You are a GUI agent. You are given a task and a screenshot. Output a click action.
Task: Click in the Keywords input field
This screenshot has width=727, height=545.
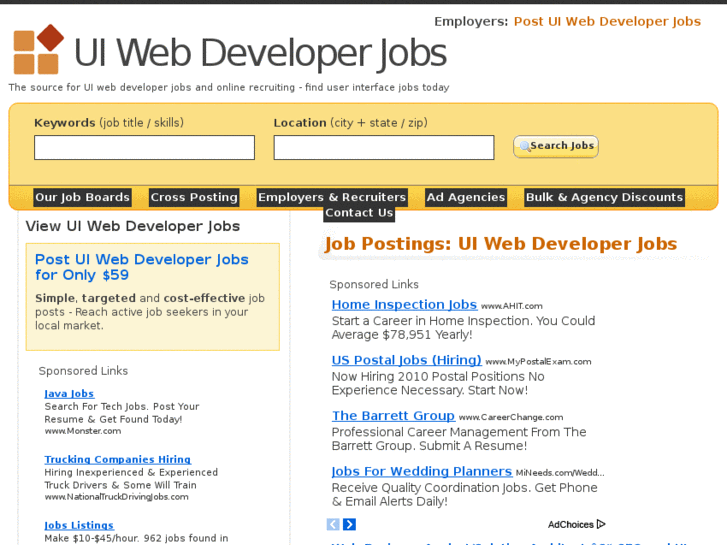point(144,147)
